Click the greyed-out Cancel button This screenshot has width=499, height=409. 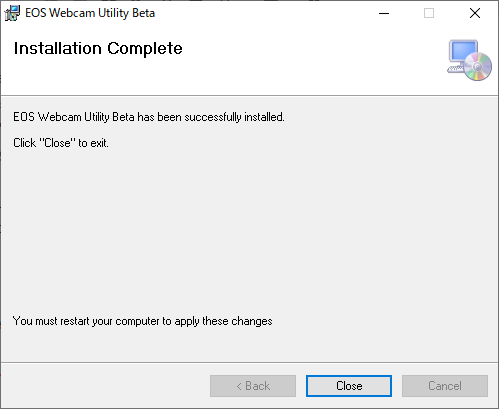pos(445,386)
